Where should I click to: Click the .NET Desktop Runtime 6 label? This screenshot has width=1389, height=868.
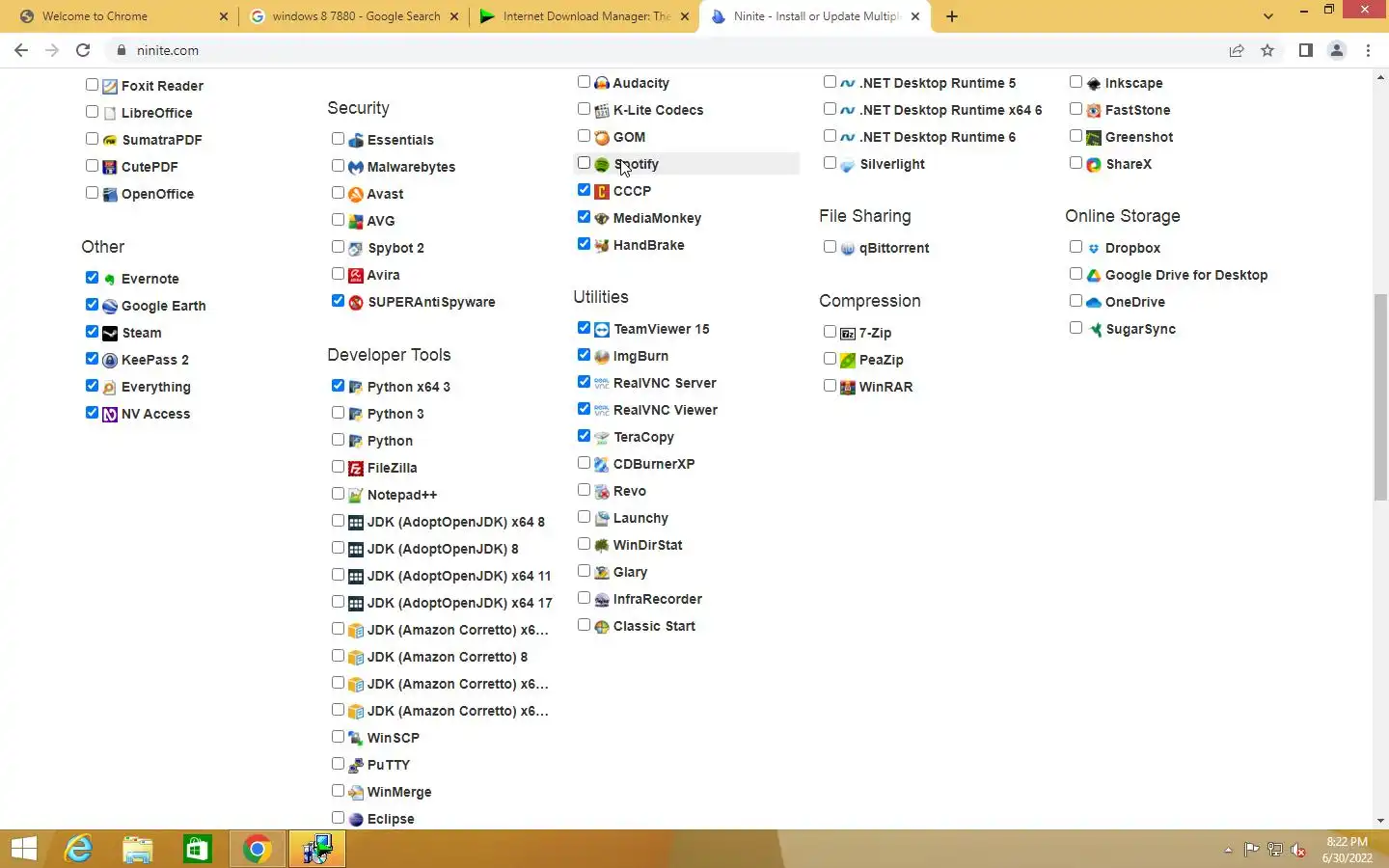pos(938,138)
